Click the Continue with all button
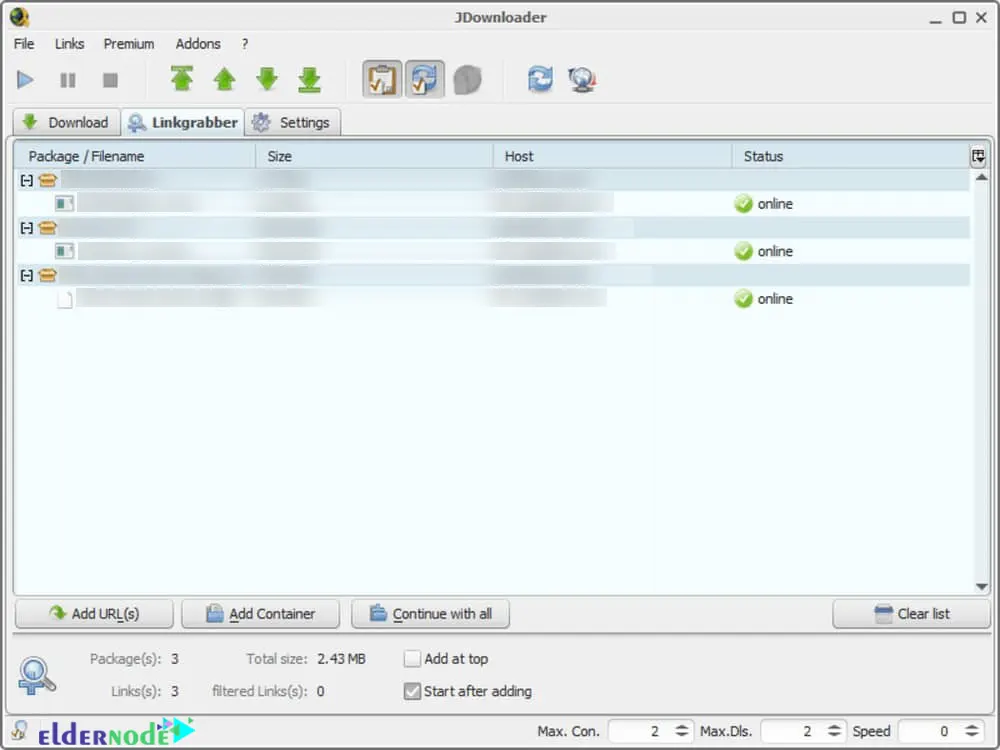Screen dimensions: 1000x750 [x=430, y=613]
